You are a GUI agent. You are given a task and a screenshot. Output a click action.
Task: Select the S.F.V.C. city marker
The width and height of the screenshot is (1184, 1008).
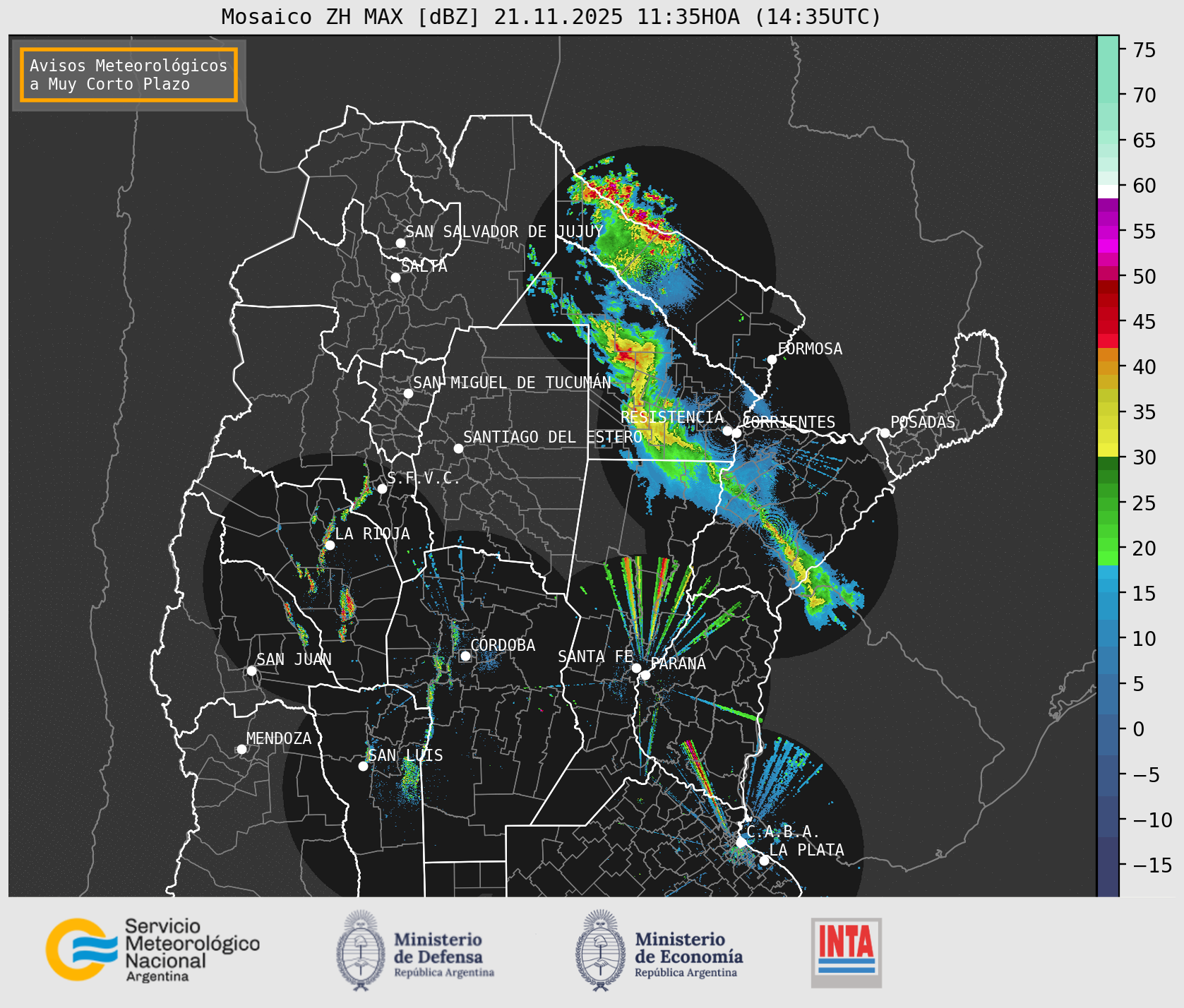tap(382, 488)
